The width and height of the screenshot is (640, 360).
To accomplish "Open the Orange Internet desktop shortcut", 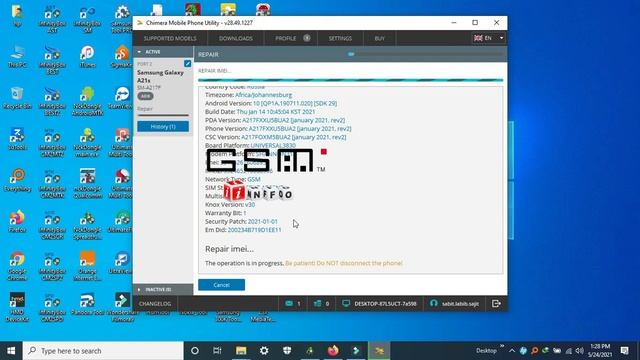I will pos(87,266).
